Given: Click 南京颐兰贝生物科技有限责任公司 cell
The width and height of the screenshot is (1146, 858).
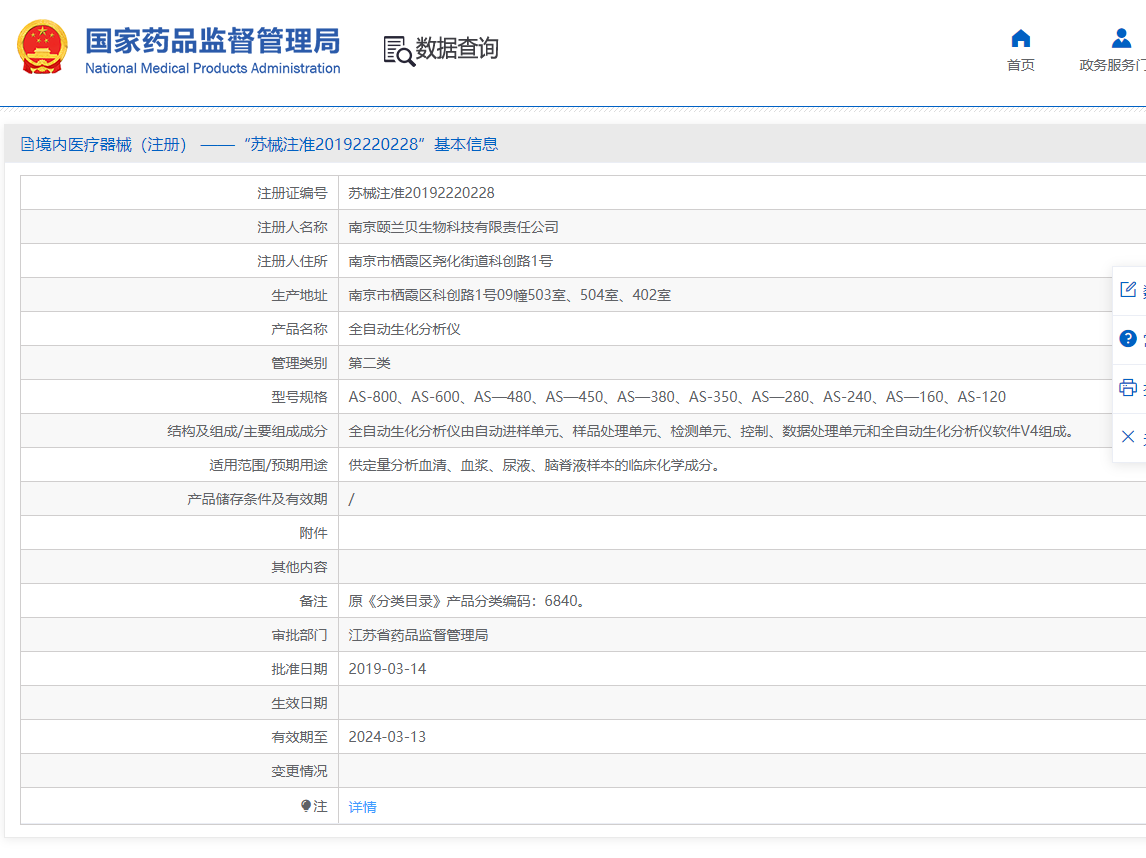Looking at the screenshot, I should tap(453, 227).
